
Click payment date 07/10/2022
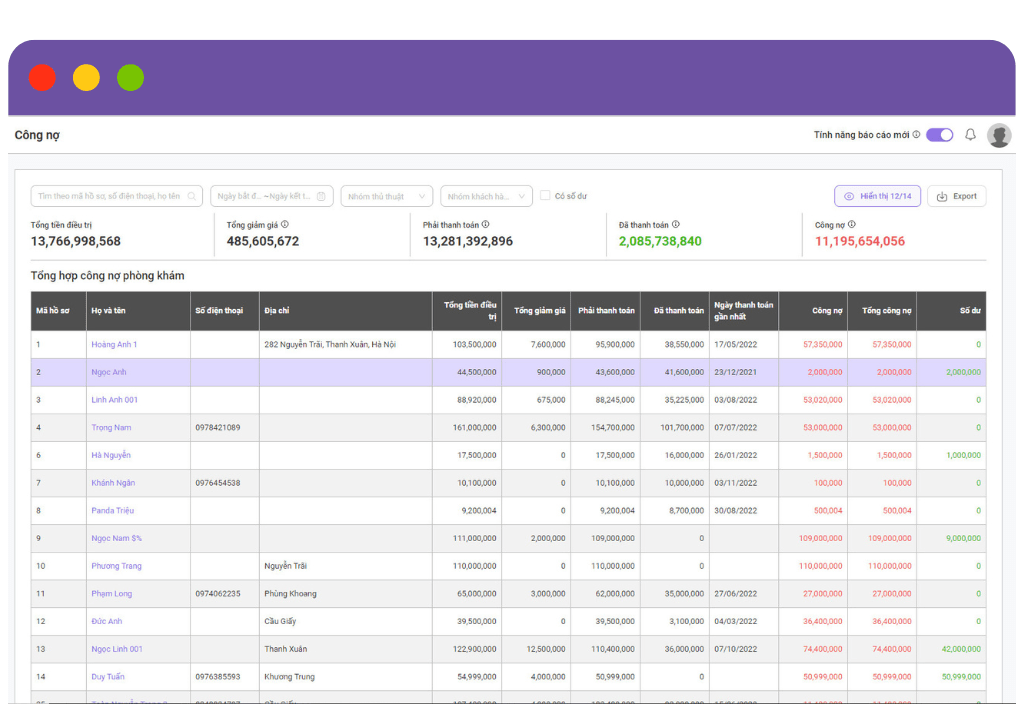tap(735, 649)
